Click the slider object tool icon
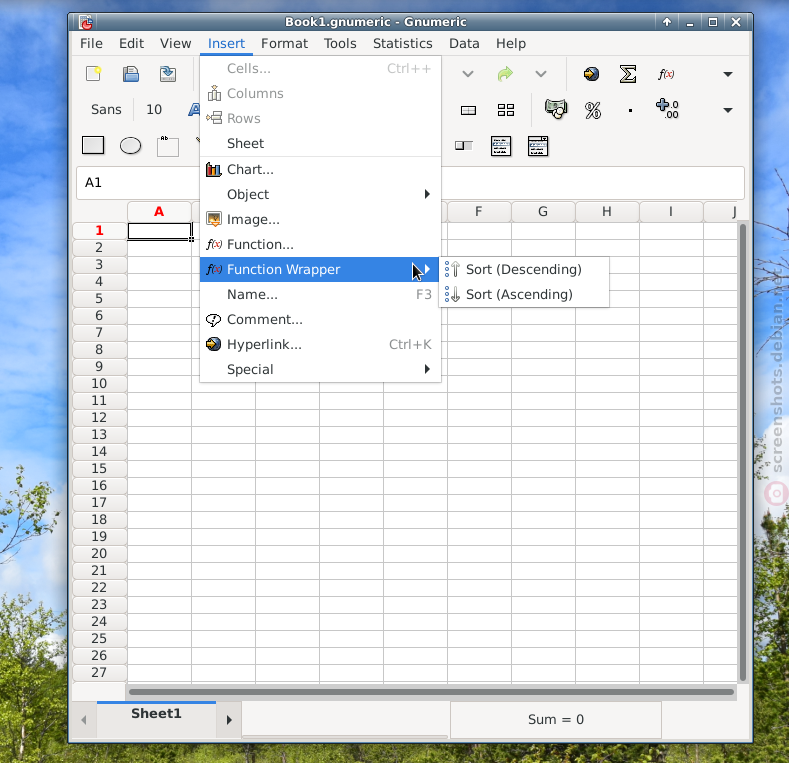The width and height of the screenshot is (789, 763). [x=464, y=145]
